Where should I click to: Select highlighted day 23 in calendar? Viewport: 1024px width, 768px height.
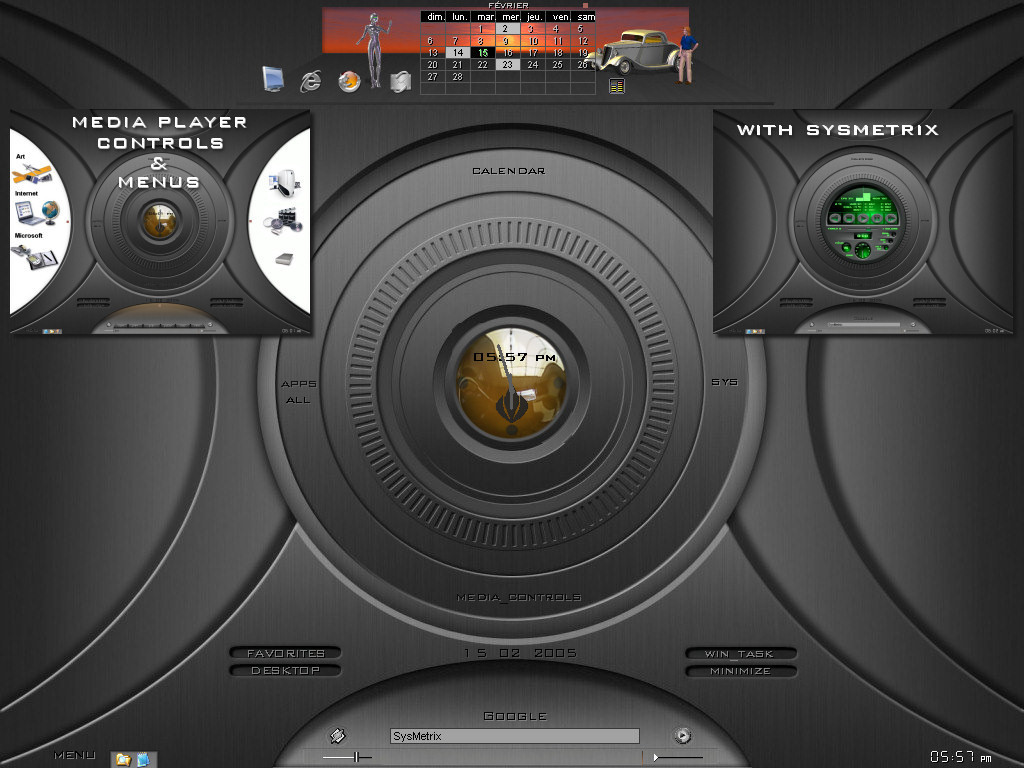507,65
